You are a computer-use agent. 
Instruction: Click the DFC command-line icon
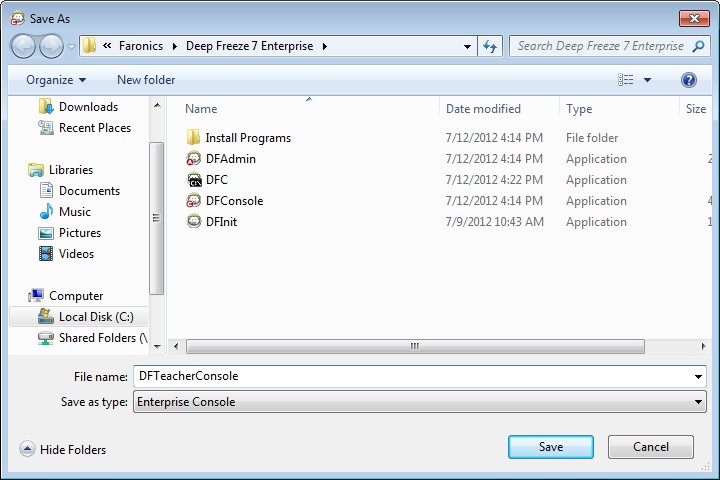click(x=194, y=180)
